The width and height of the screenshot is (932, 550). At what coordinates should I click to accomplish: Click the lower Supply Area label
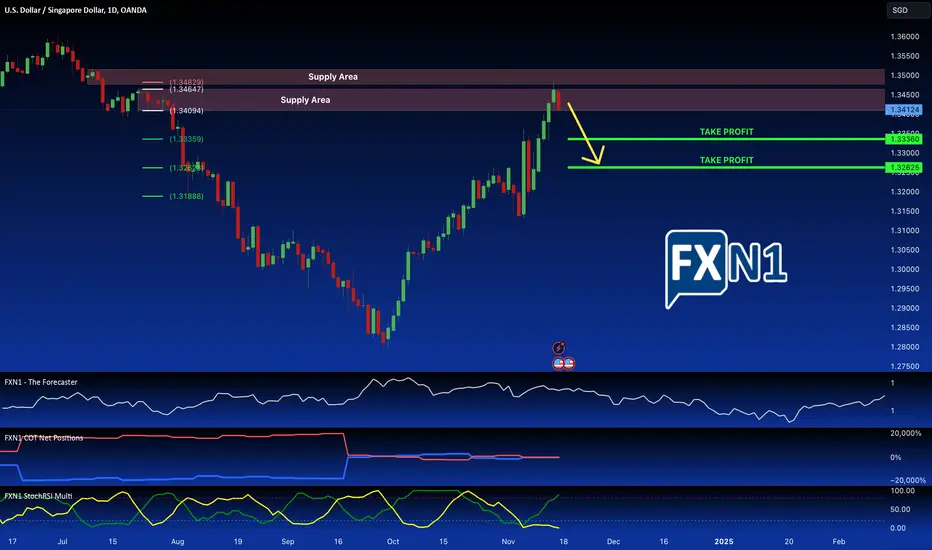click(x=305, y=100)
